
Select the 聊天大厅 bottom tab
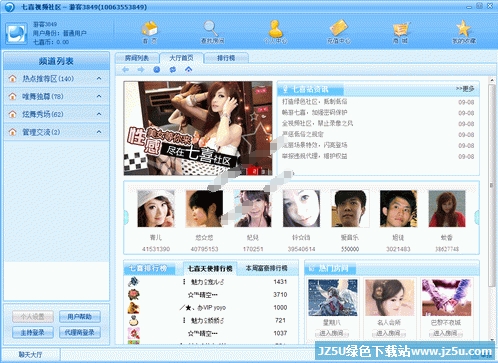30,355
